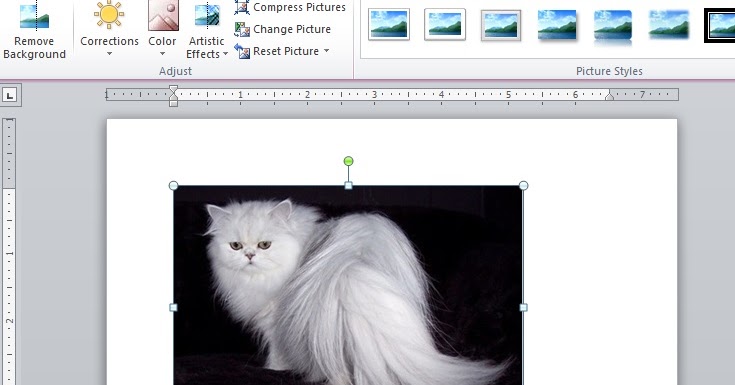Apply the third picture style with metal frame
This screenshot has height=385, width=735.
click(501, 25)
